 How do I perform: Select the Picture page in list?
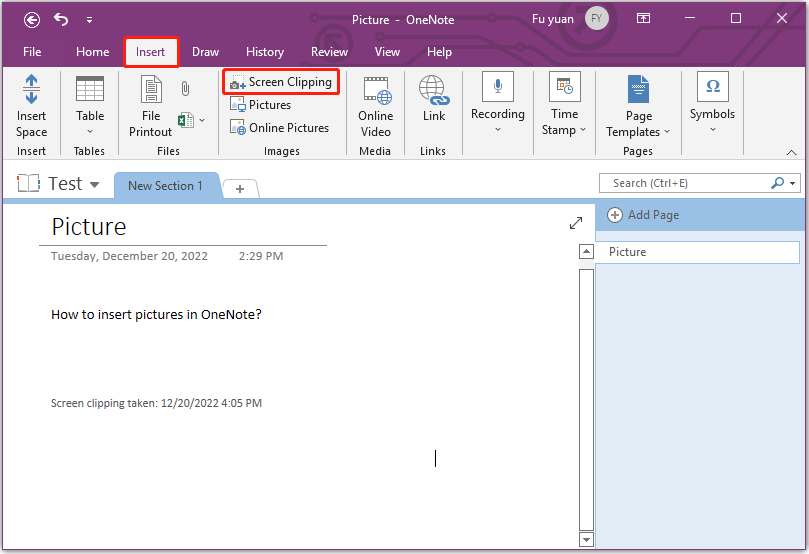(698, 252)
